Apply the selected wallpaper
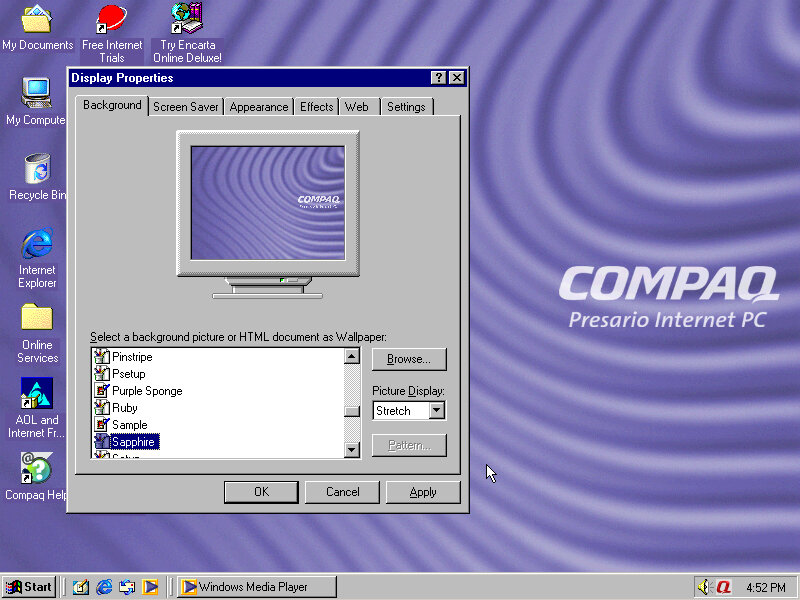 point(423,491)
